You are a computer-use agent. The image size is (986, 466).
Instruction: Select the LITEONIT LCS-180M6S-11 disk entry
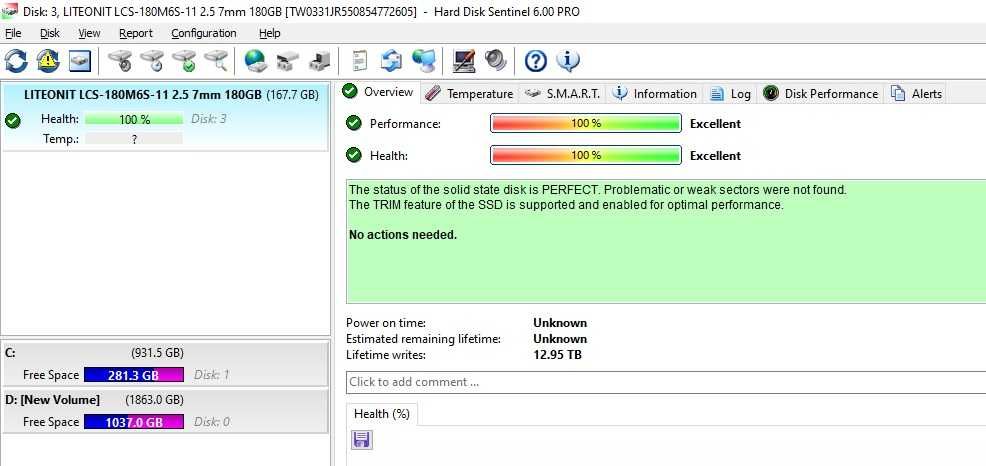[165, 117]
